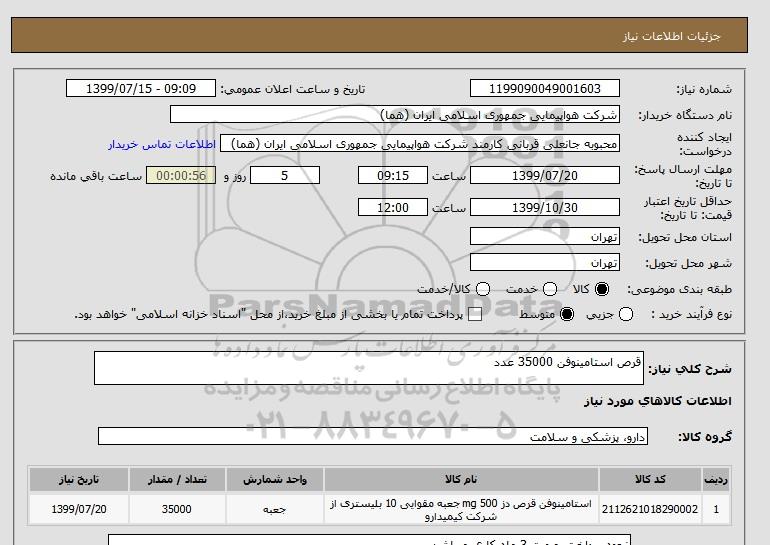Select the کالا/خدمت radio button
Image resolution: width=770 pixels, height=545 pixels.
483,289
